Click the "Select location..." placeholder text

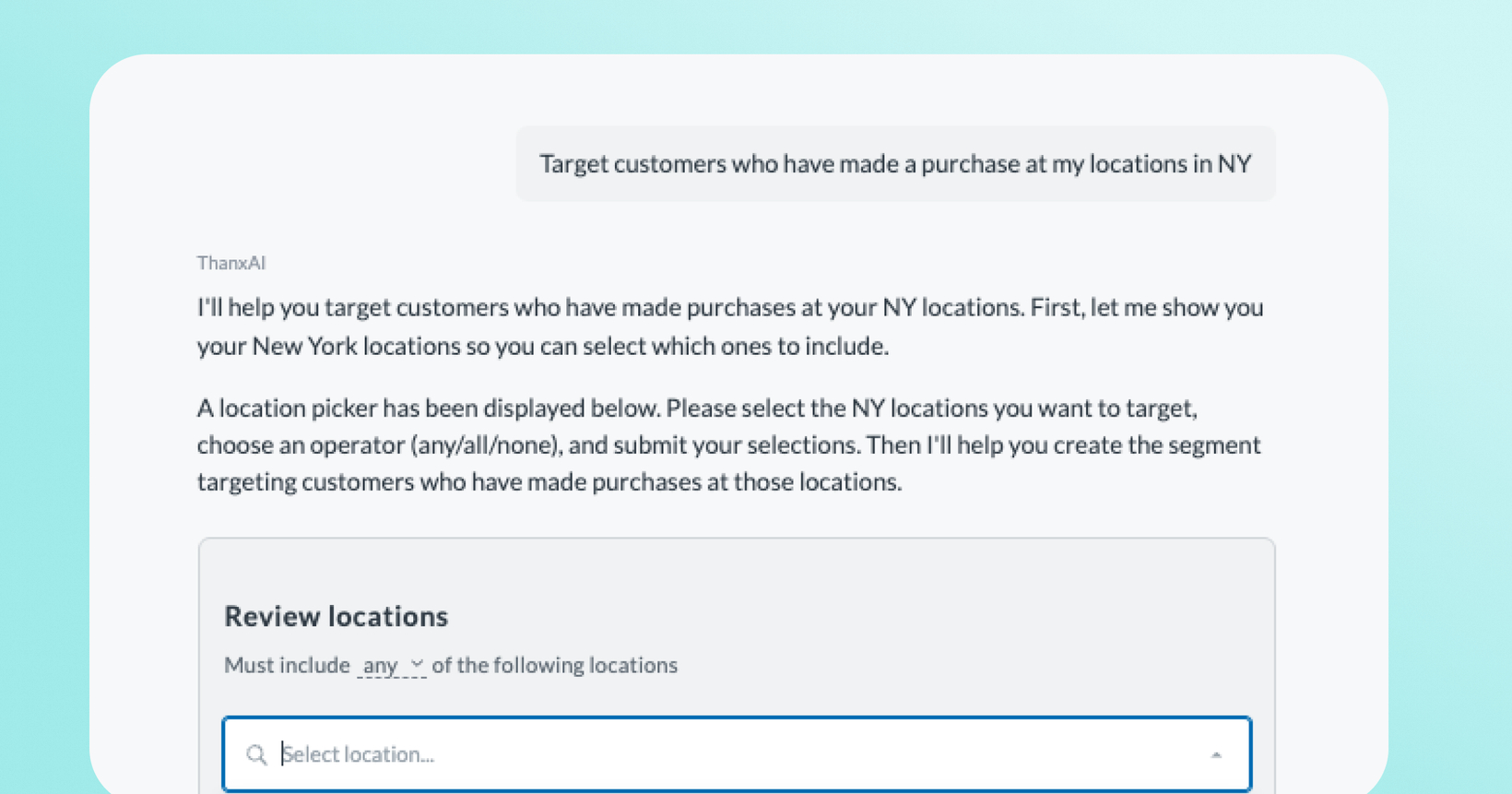point(358,754)
